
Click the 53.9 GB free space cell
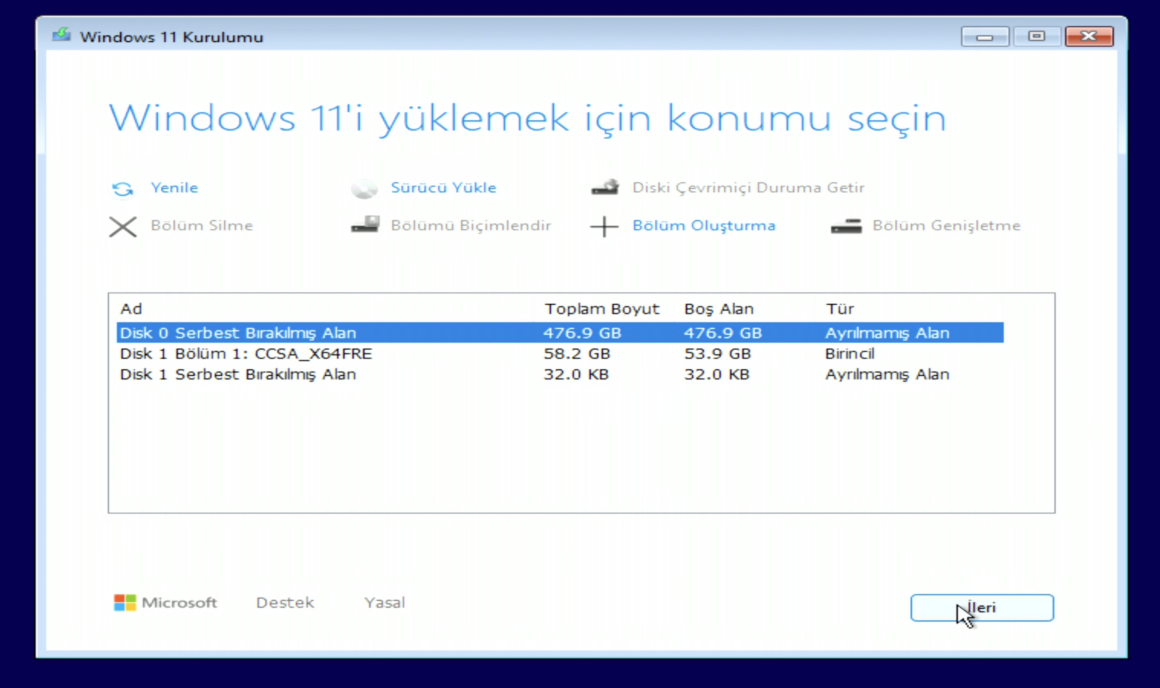718,354
